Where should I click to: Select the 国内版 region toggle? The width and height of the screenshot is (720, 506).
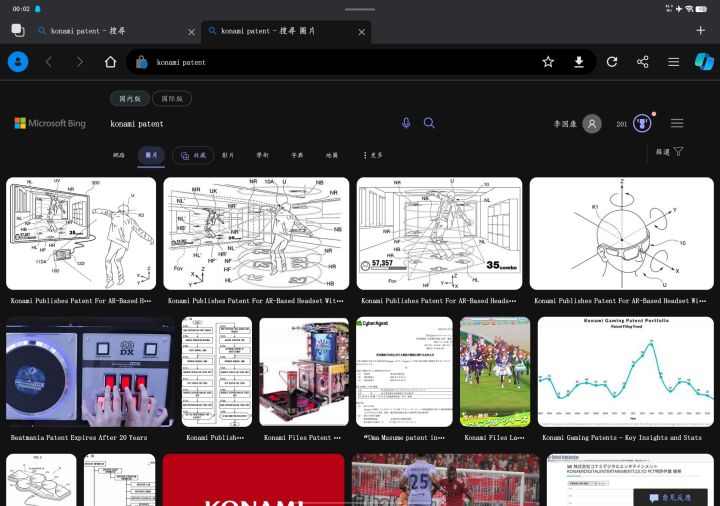coord(130,98)
